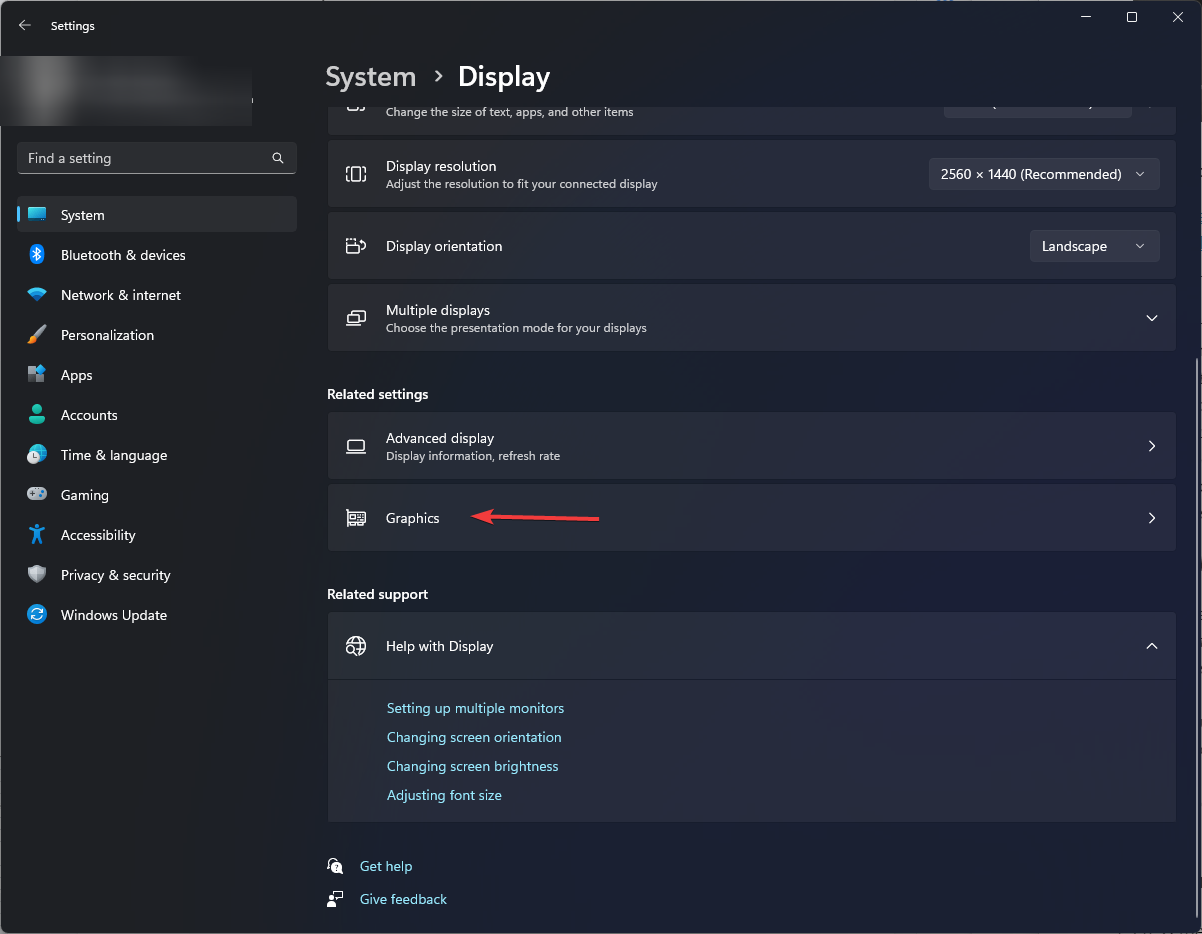Click the Accessibility person icon
The width and height of the screenshot is (1202, 934).
tap(37, 535)
